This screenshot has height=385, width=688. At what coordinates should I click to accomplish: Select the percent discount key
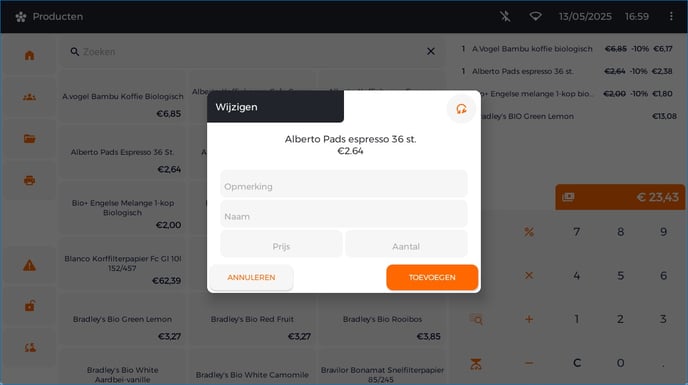[529, 232]
